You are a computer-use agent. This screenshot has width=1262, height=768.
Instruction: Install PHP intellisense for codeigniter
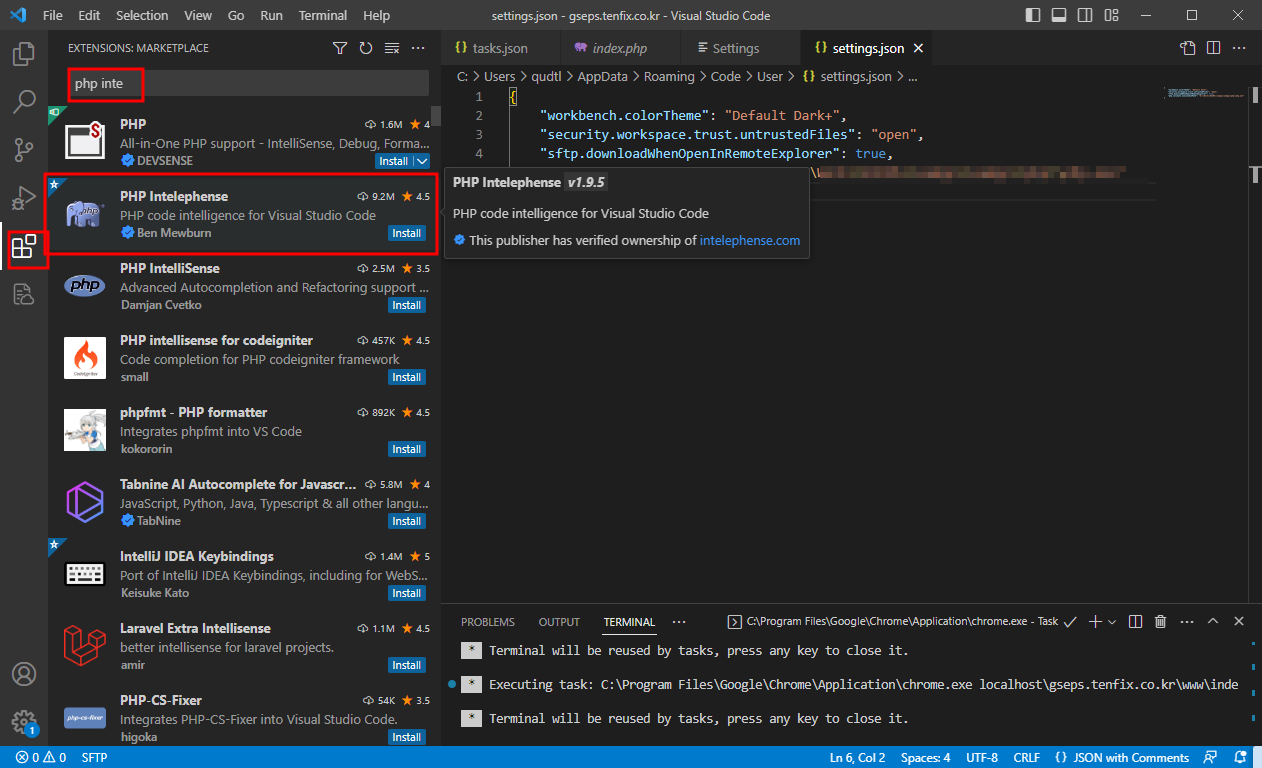pos(406,377)
